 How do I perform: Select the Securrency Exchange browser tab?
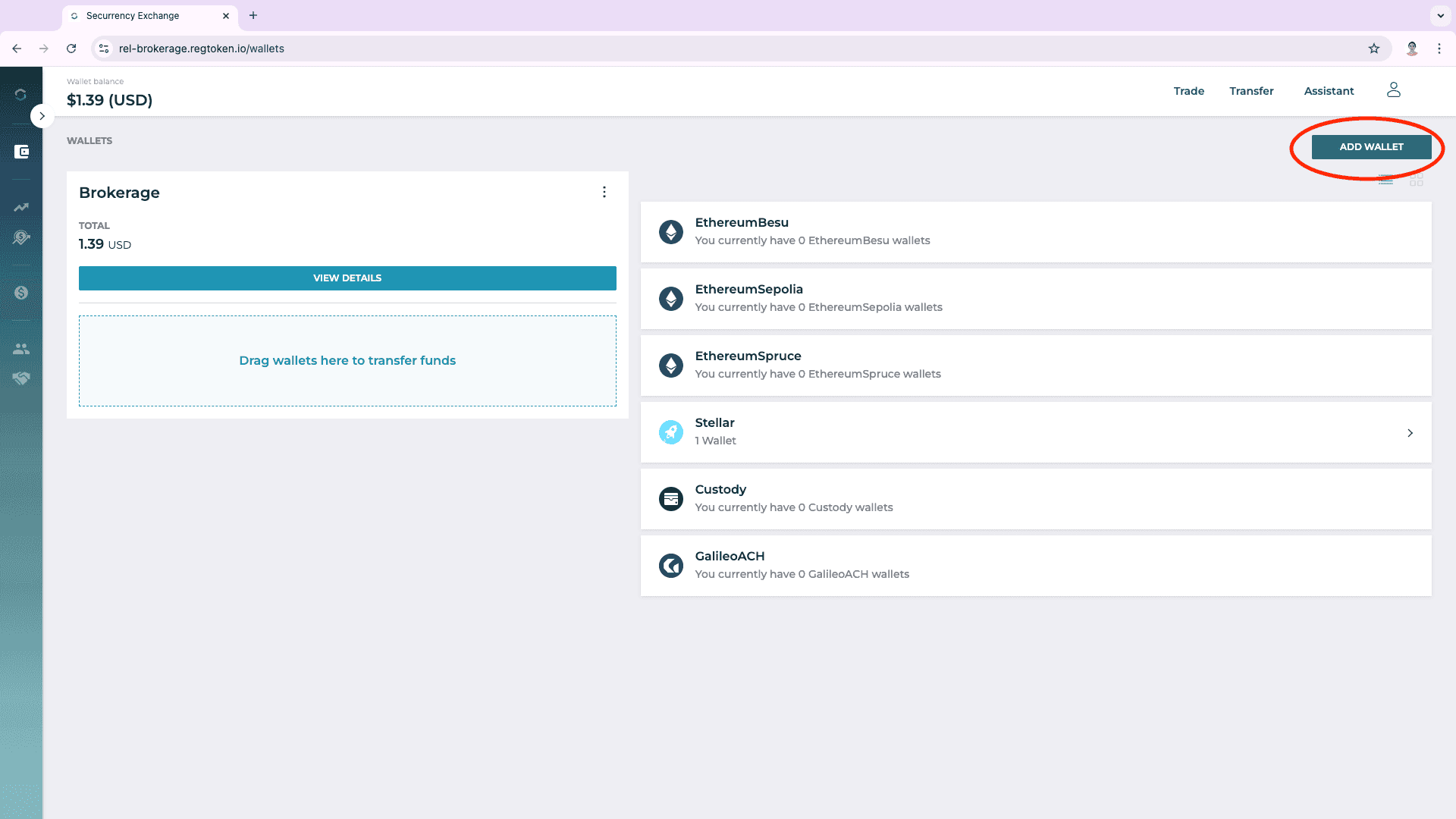click(x=150, y=16)
